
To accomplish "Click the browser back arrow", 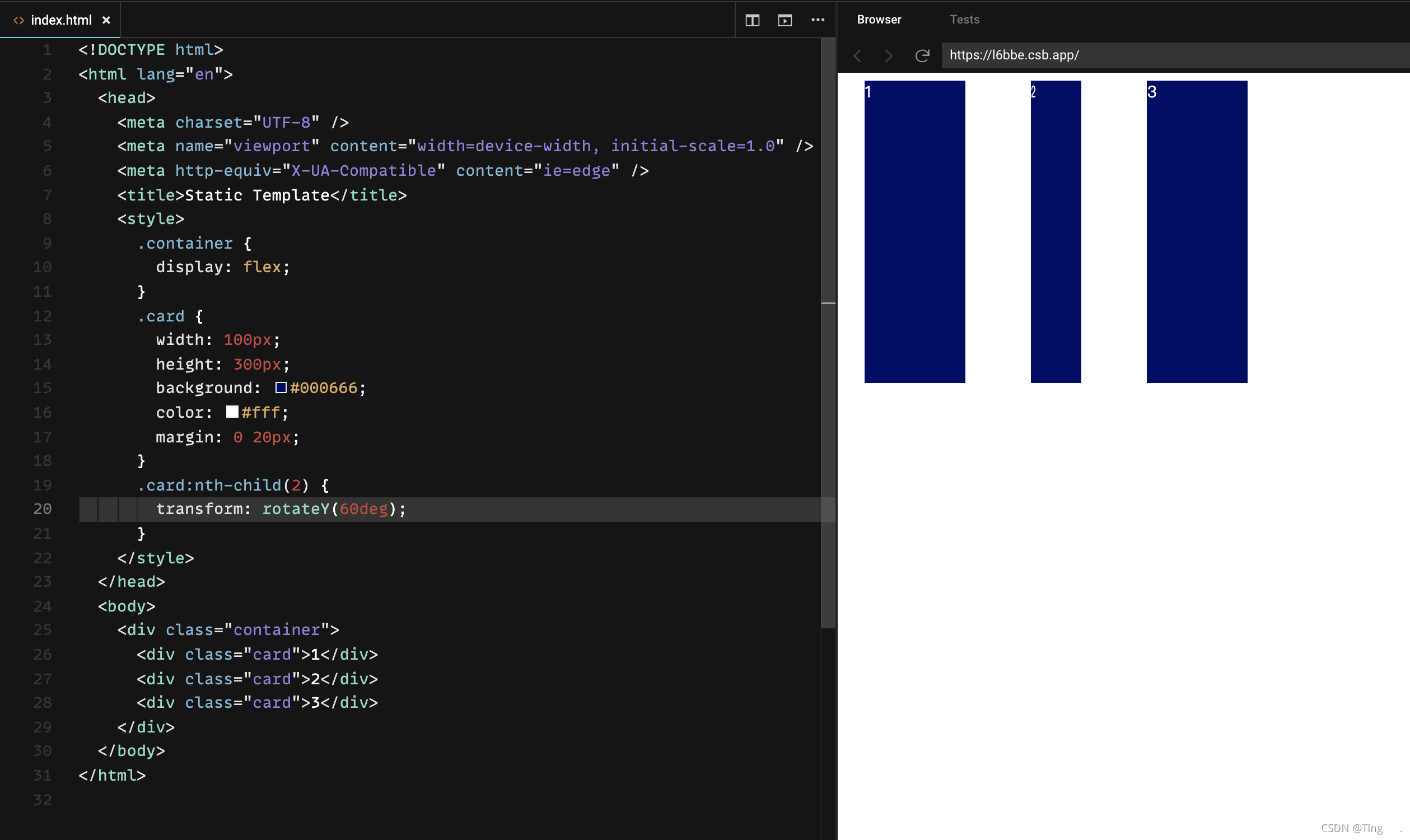I will click(x=857, y=55).
